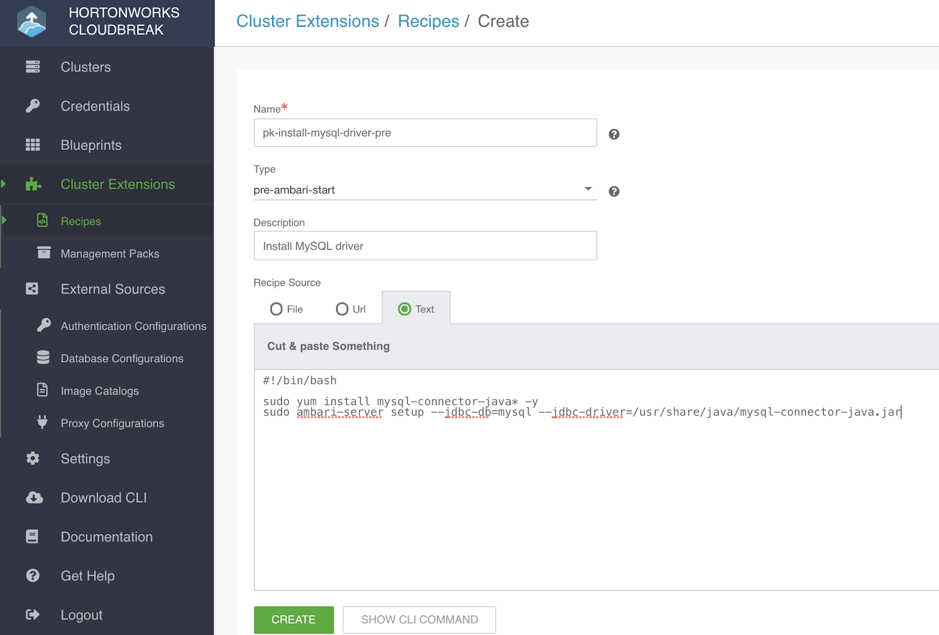Select the Text recipe source option
This screenshot has width=939, height=635.
(x=405, y=309)
